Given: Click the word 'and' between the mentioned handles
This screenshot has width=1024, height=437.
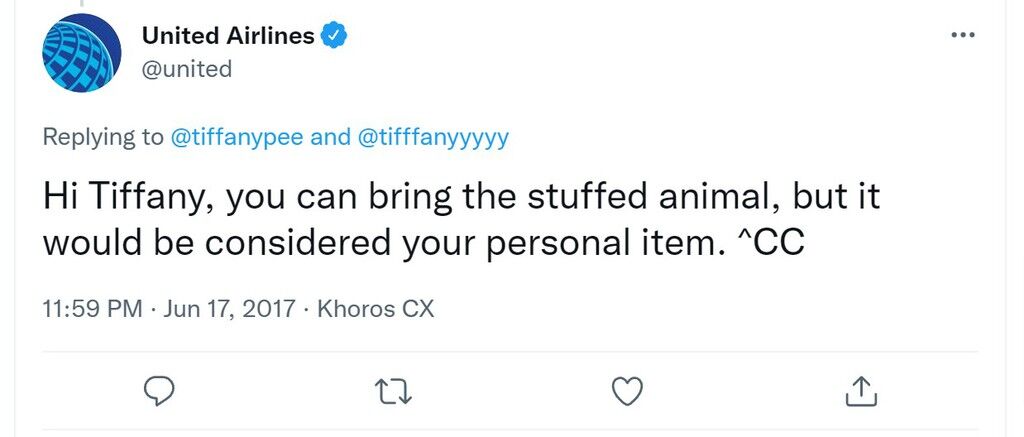Looking at the screenshot, I should (x=330, y=138).
